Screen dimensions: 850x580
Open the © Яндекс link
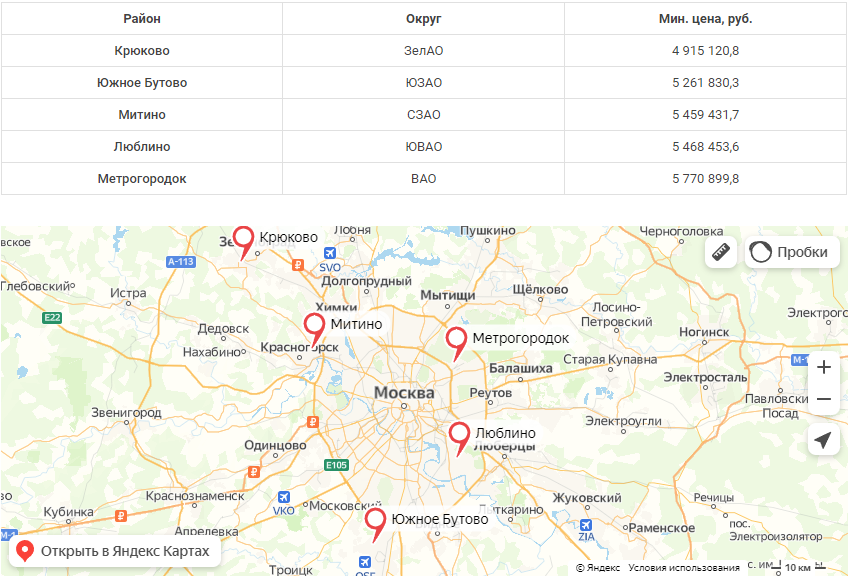click(598, 568)
